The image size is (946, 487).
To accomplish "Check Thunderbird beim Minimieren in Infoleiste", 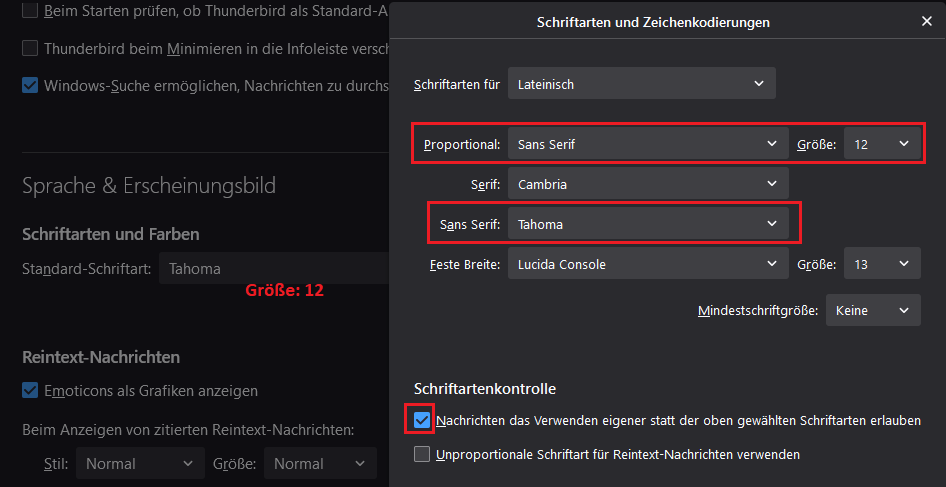I will 31,48.
